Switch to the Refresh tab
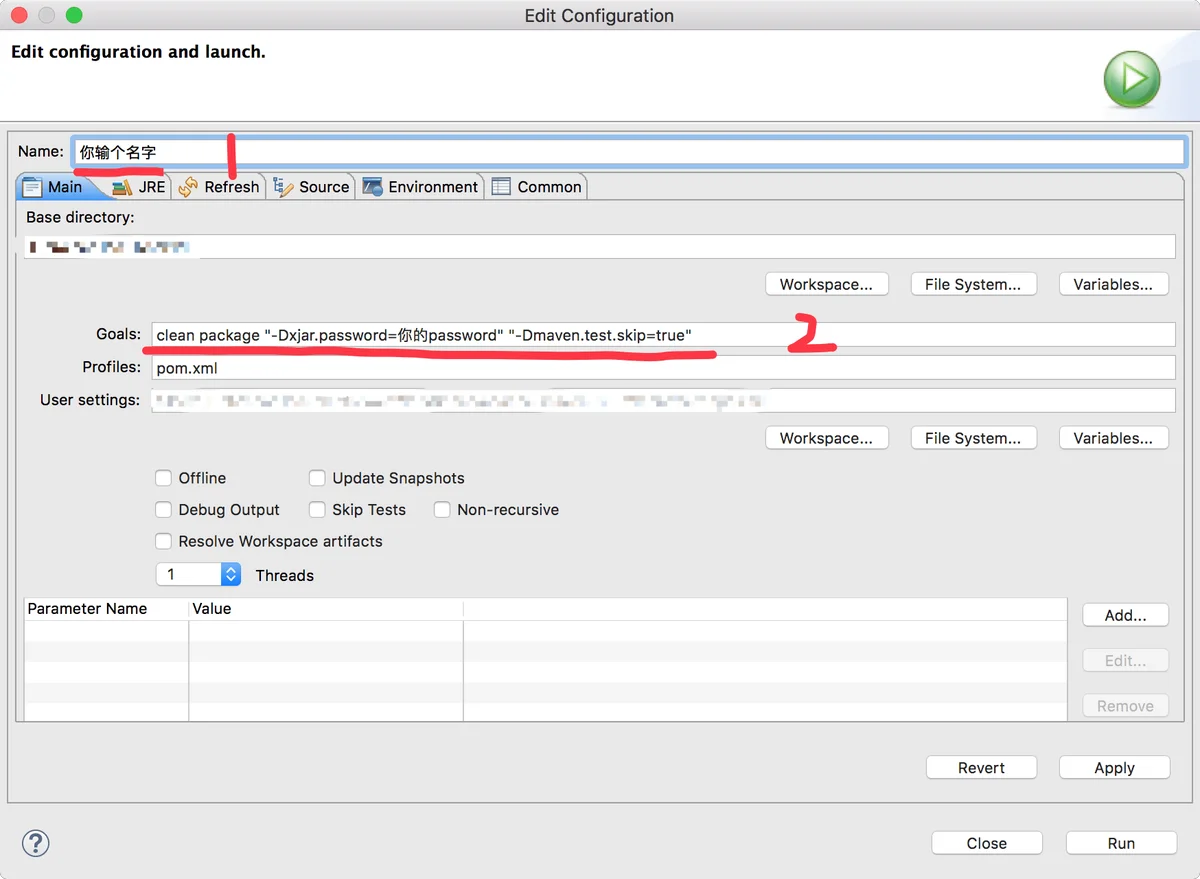1200x879 pixels. [218, 187]
